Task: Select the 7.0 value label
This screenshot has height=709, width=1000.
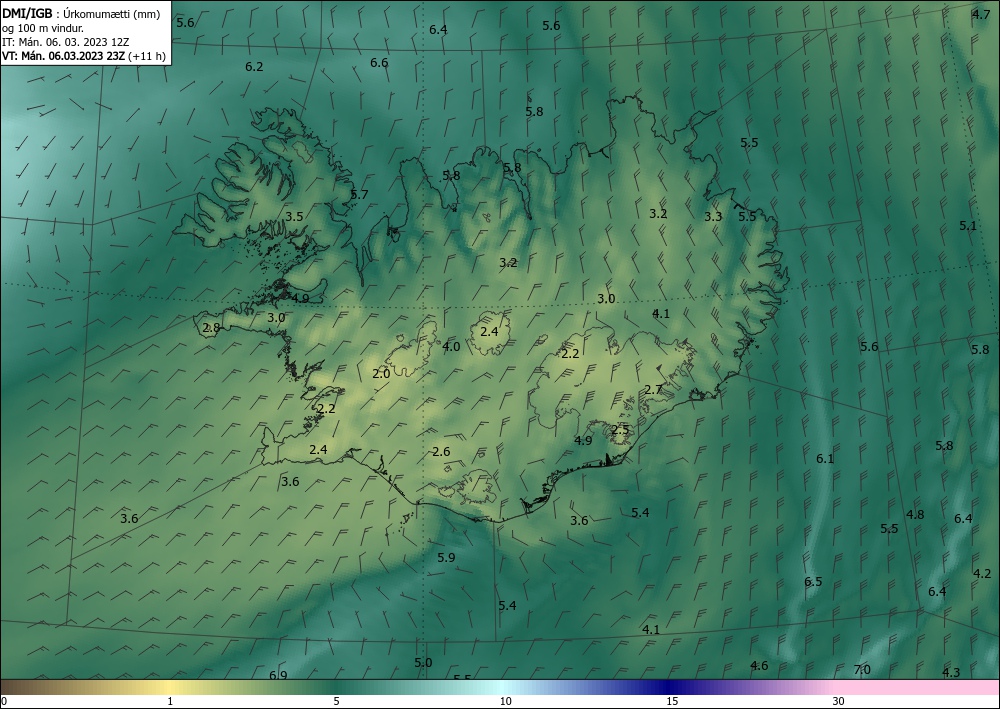Action: 862,669
